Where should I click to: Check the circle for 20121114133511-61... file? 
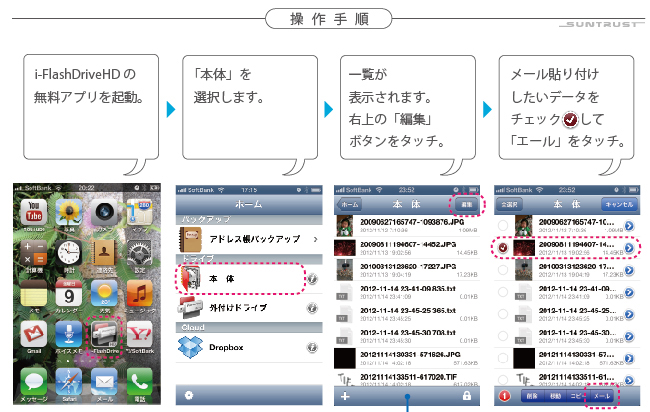502,379
